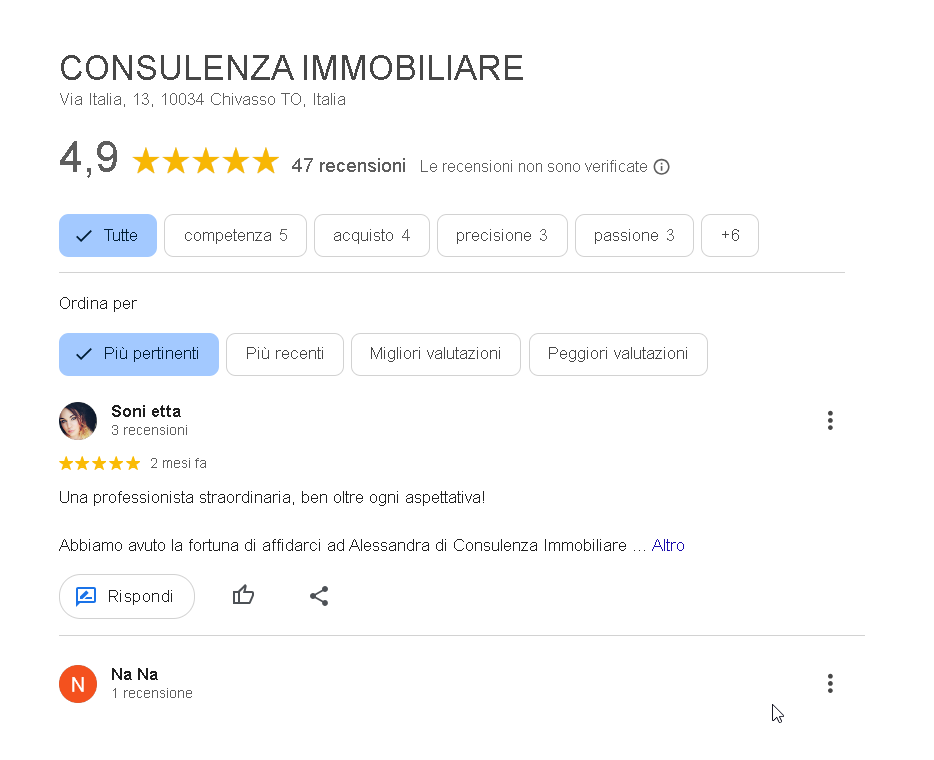Open the 47 recensioni link

coord(349,165)
